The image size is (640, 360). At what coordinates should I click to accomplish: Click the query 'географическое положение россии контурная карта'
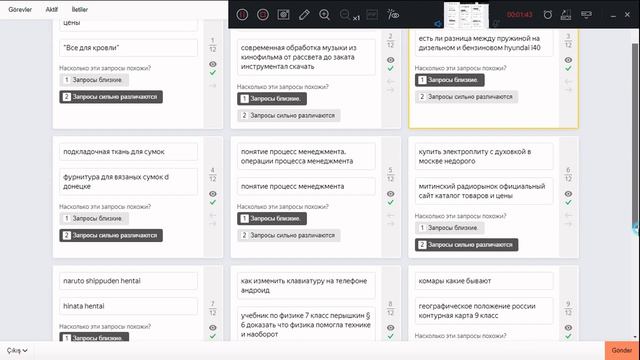point(484,311)
